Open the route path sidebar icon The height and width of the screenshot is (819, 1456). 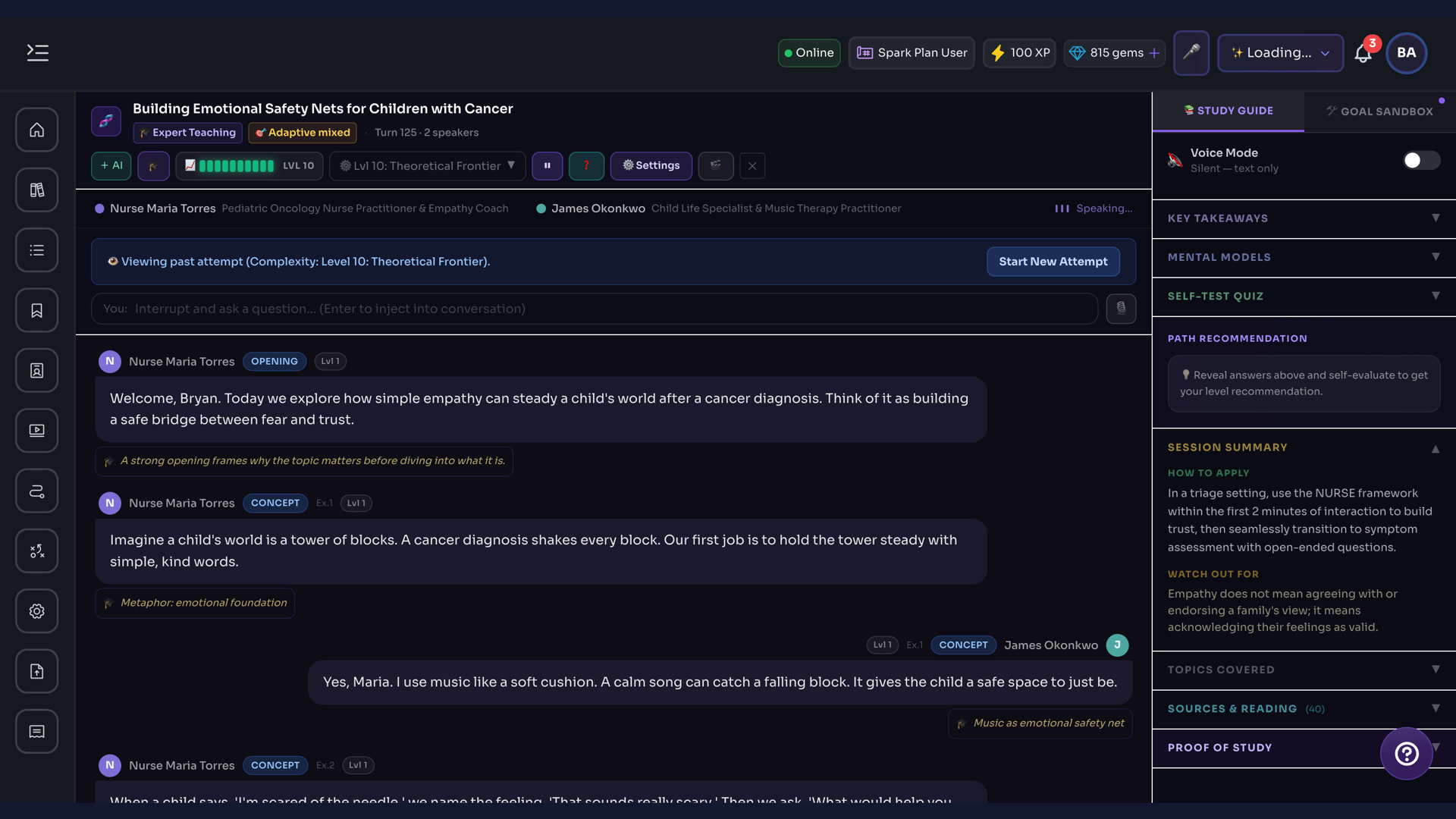[37, 491]
